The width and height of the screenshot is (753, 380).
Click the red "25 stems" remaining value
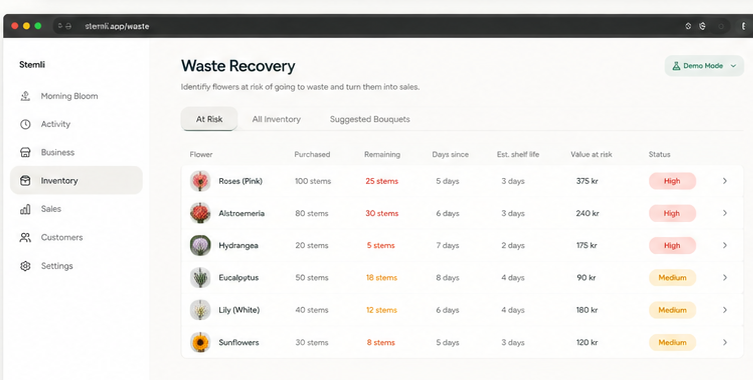[x=382, y=181]
